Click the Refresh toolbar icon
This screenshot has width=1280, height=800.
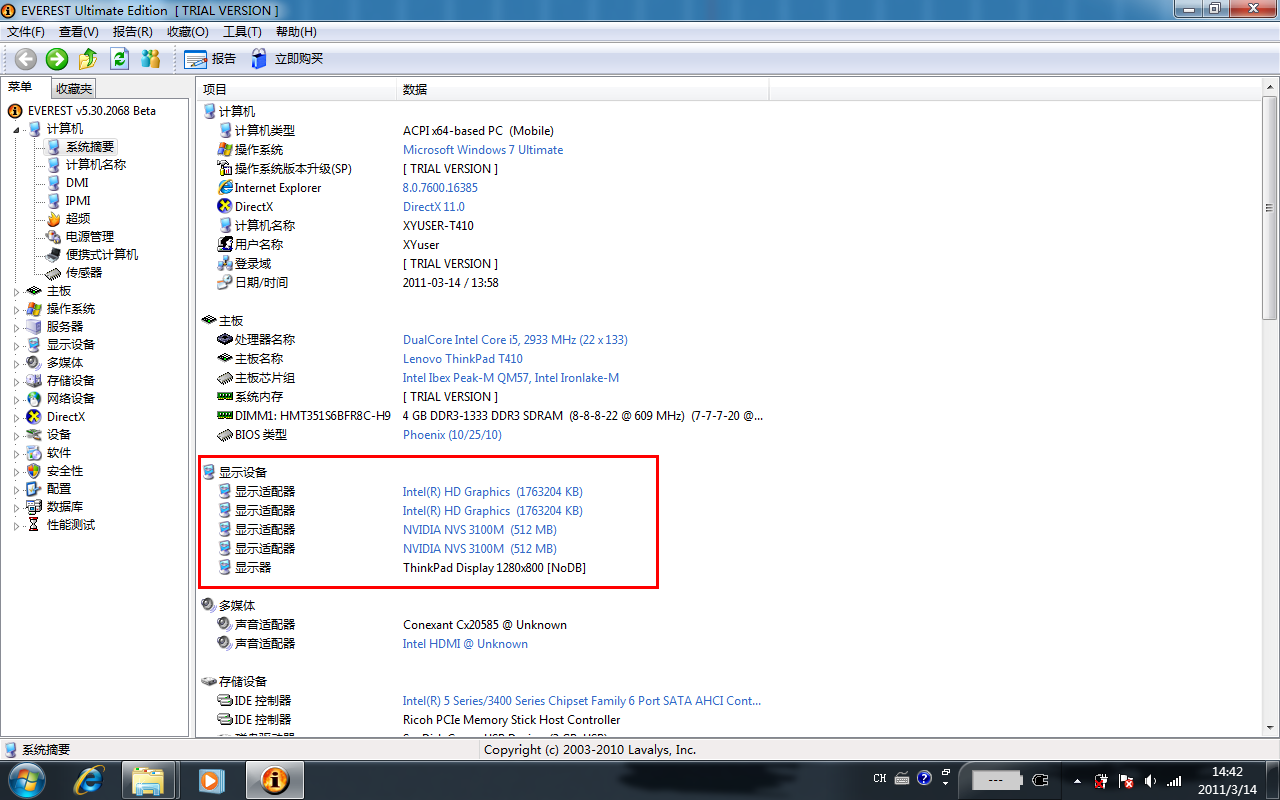120,59
